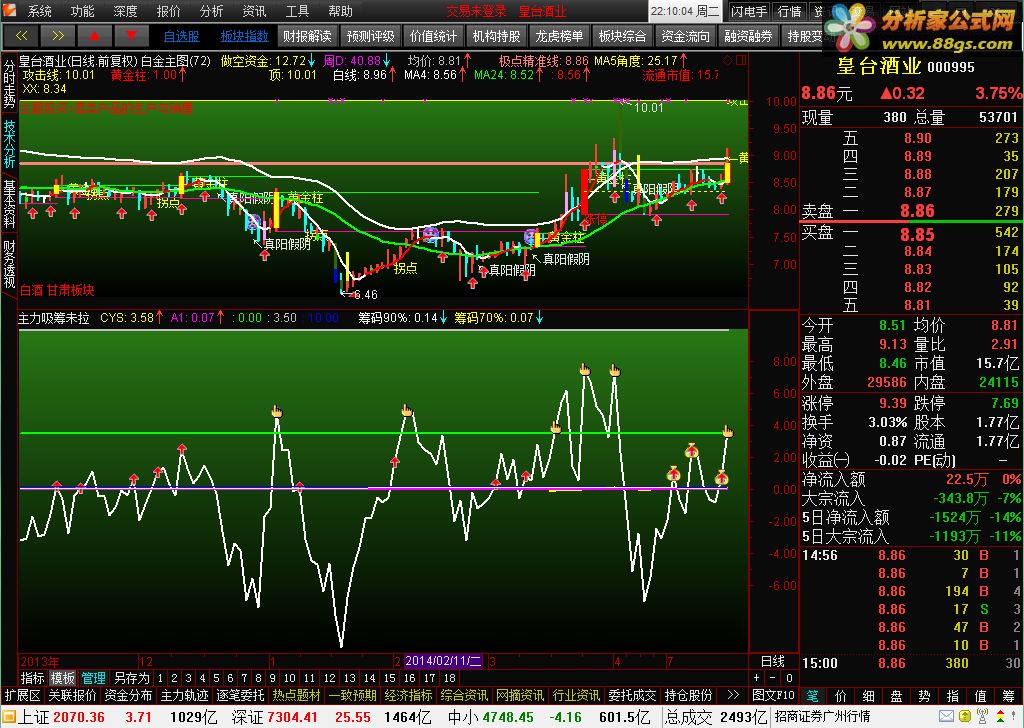
Task: Click the 图文F10 button
Action: coord(773,695)
